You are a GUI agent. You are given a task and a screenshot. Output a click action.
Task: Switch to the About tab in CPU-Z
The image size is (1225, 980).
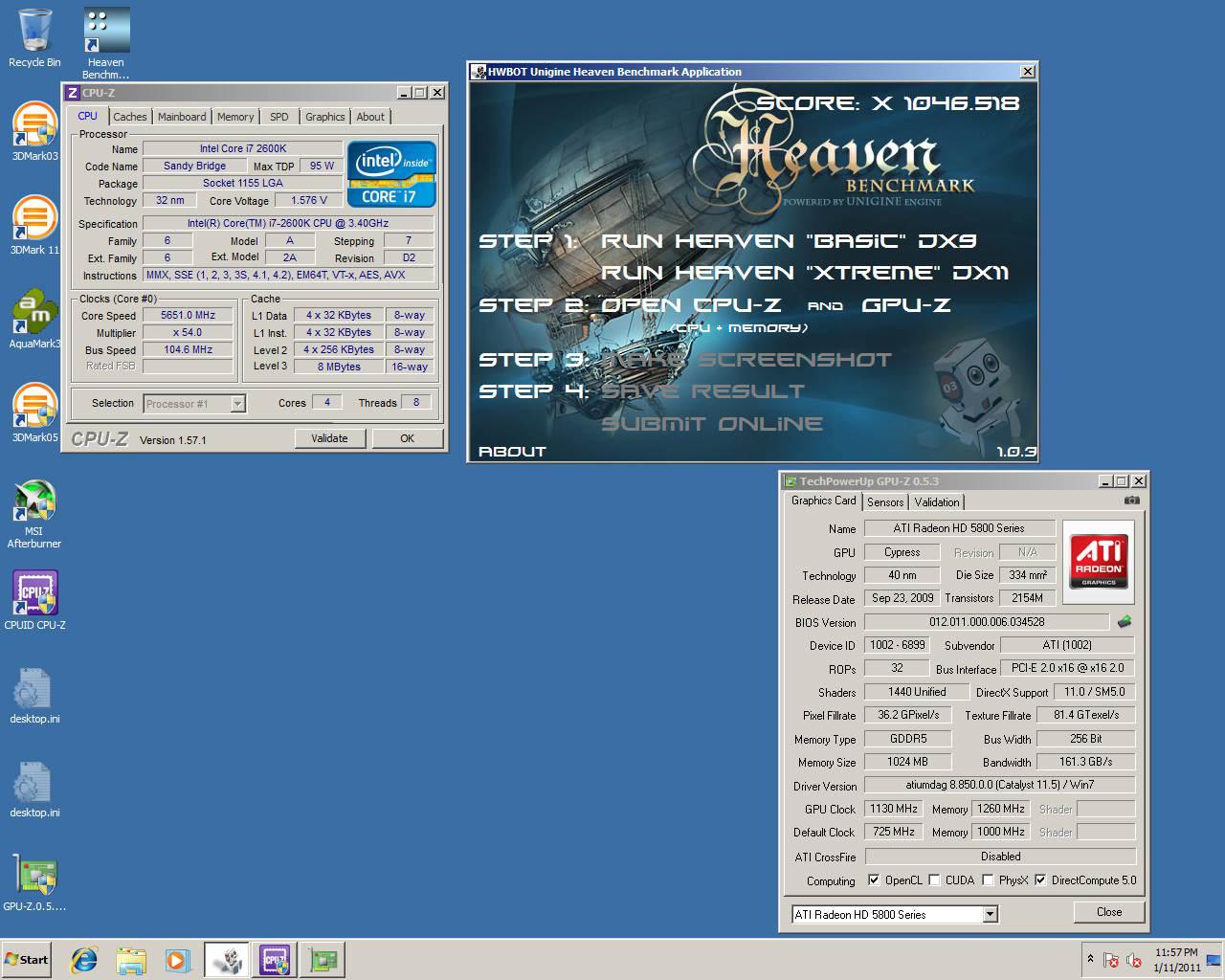pyautogui.click(x=370, y=117)
